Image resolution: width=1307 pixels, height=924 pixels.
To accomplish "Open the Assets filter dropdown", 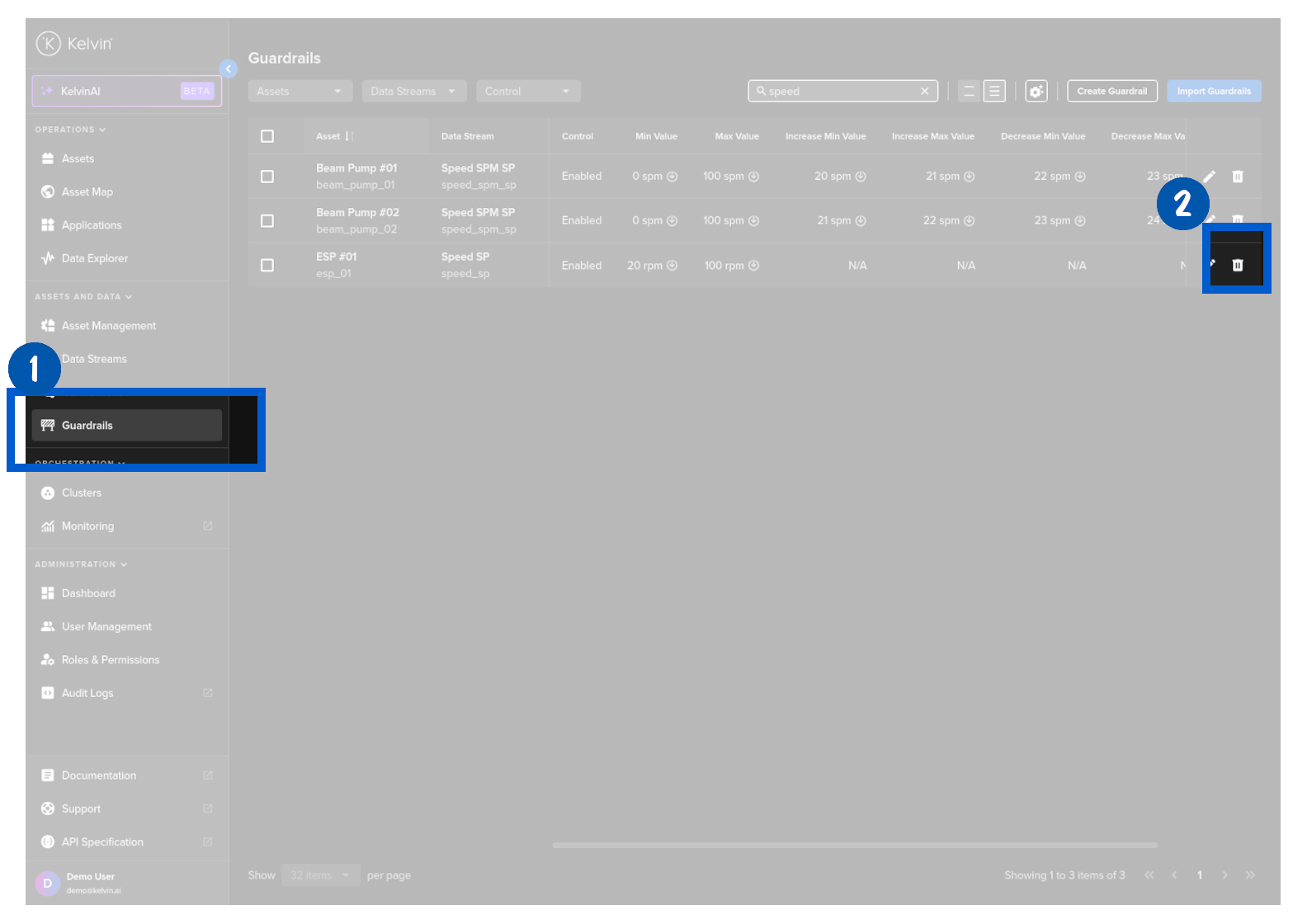I will 300,92.
